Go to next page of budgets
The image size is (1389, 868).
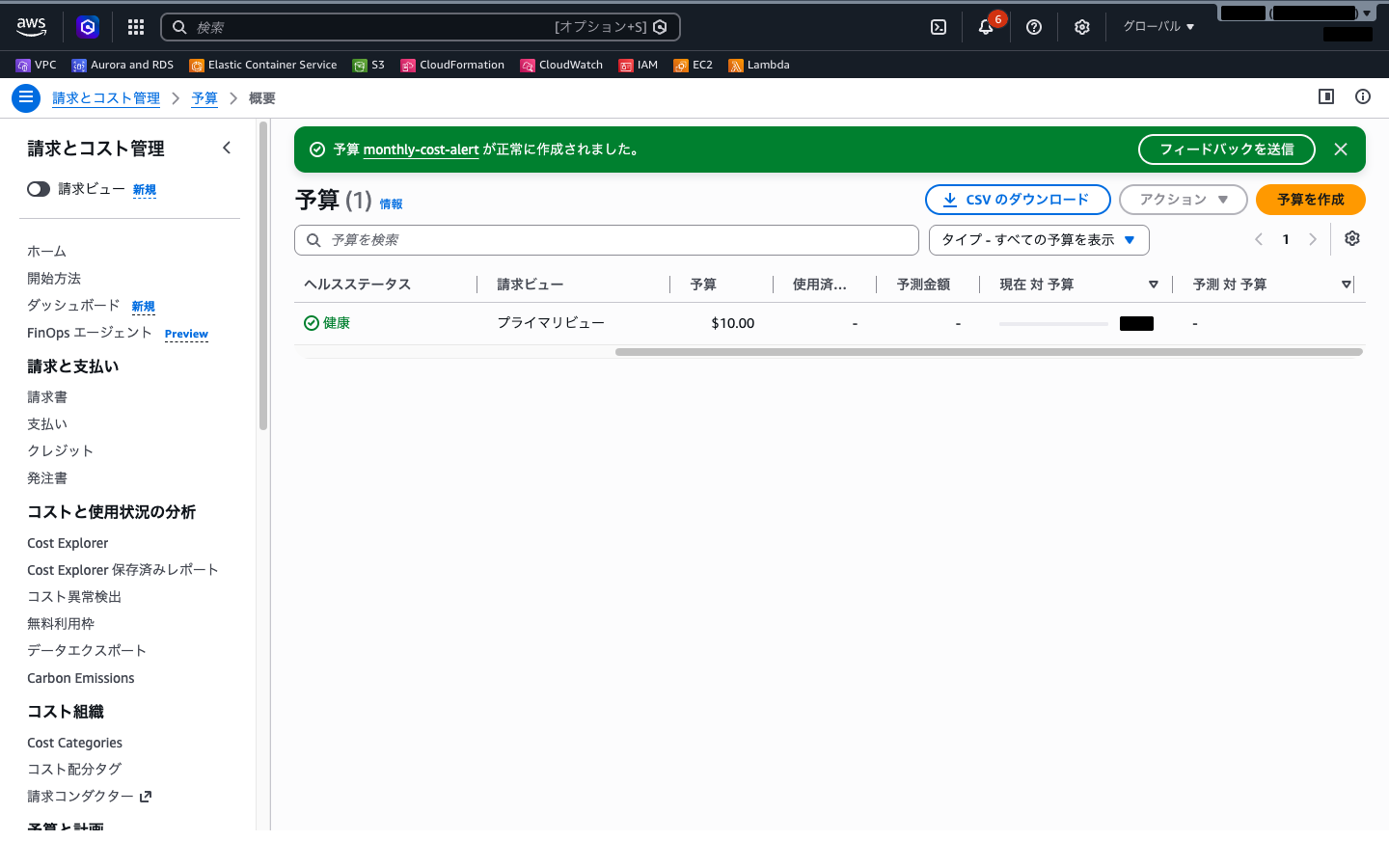pos(1313,239)
